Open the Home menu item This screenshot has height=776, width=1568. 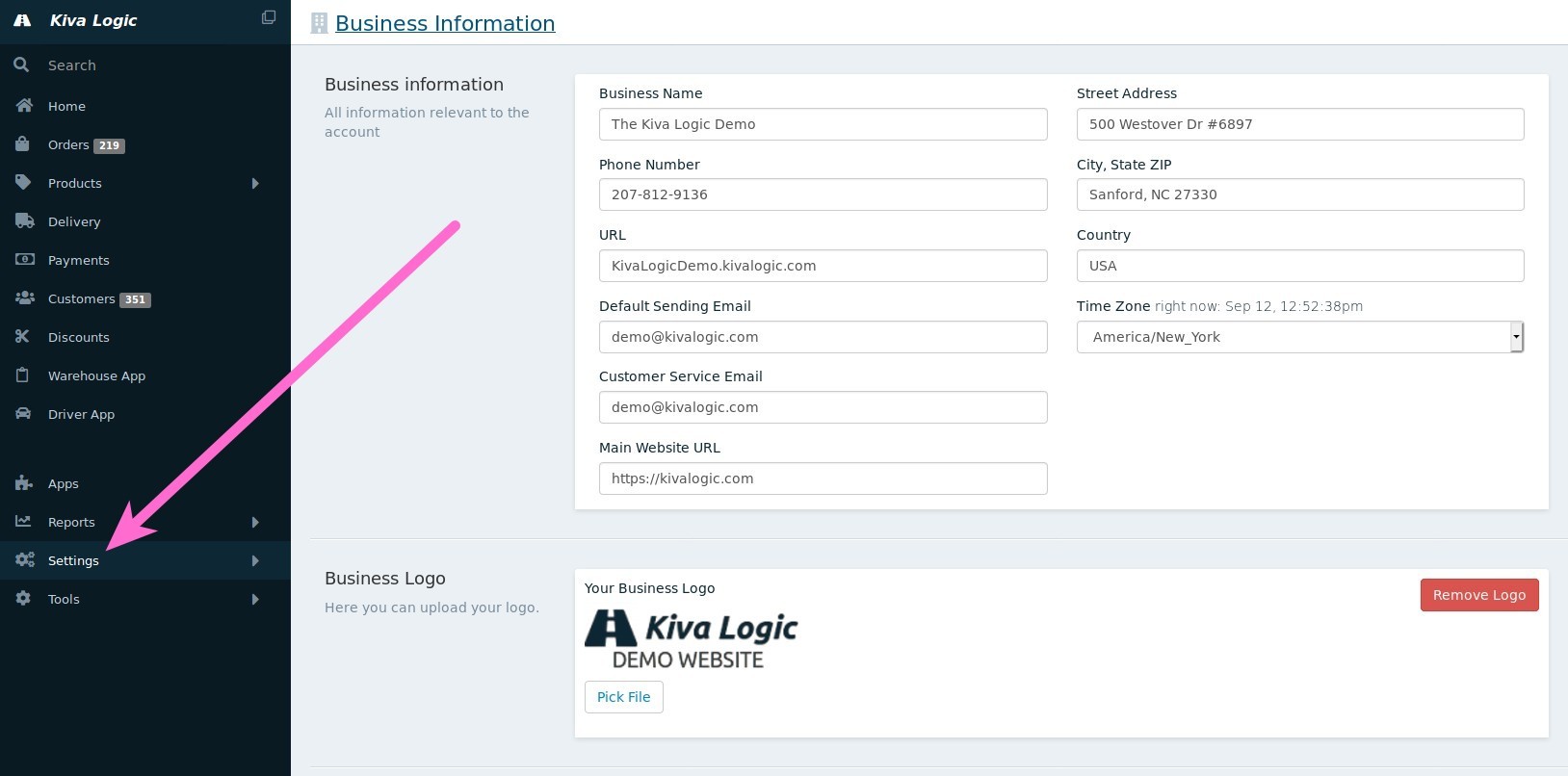click(145, 106)
